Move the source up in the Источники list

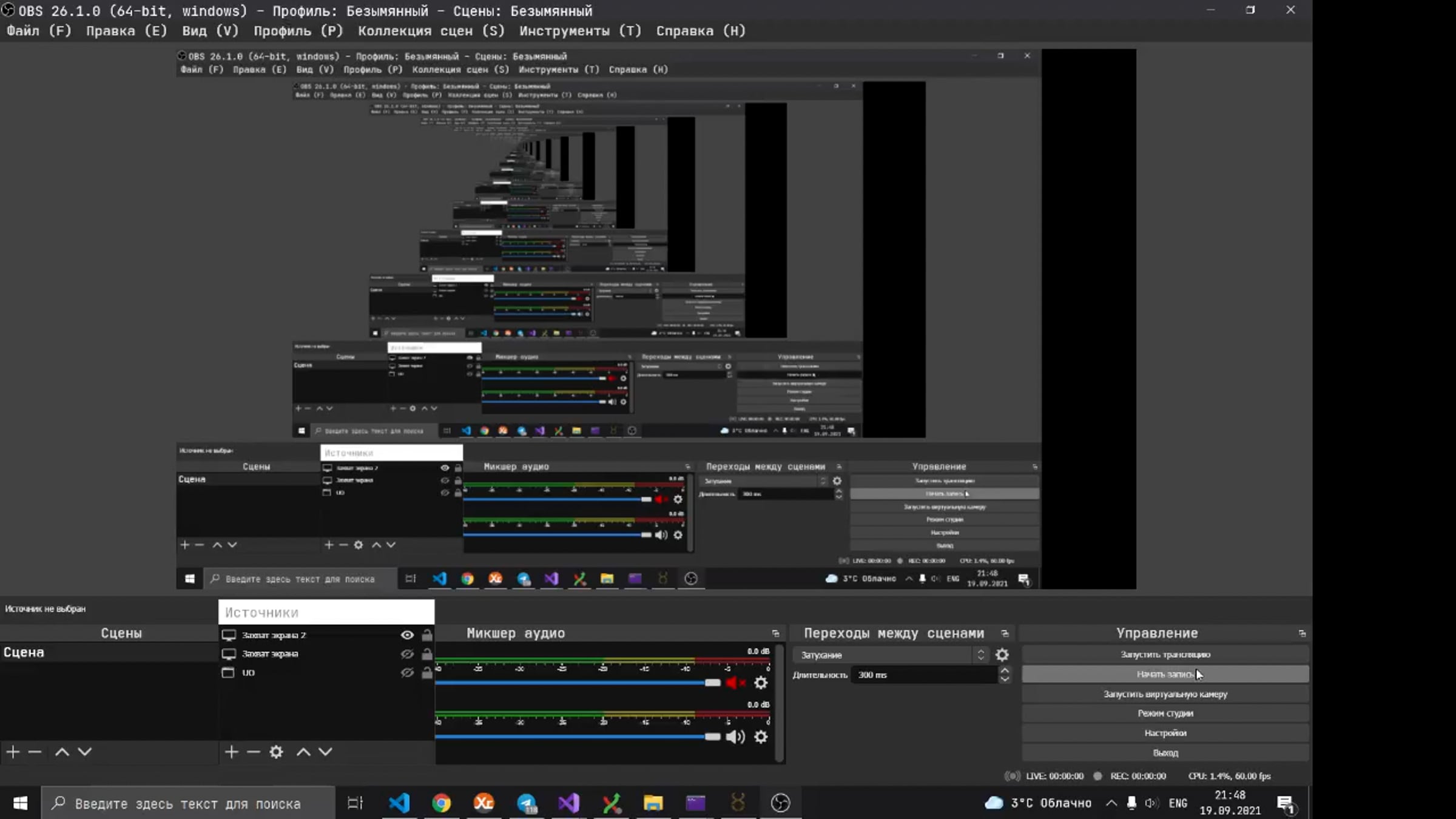pos(303,752)
